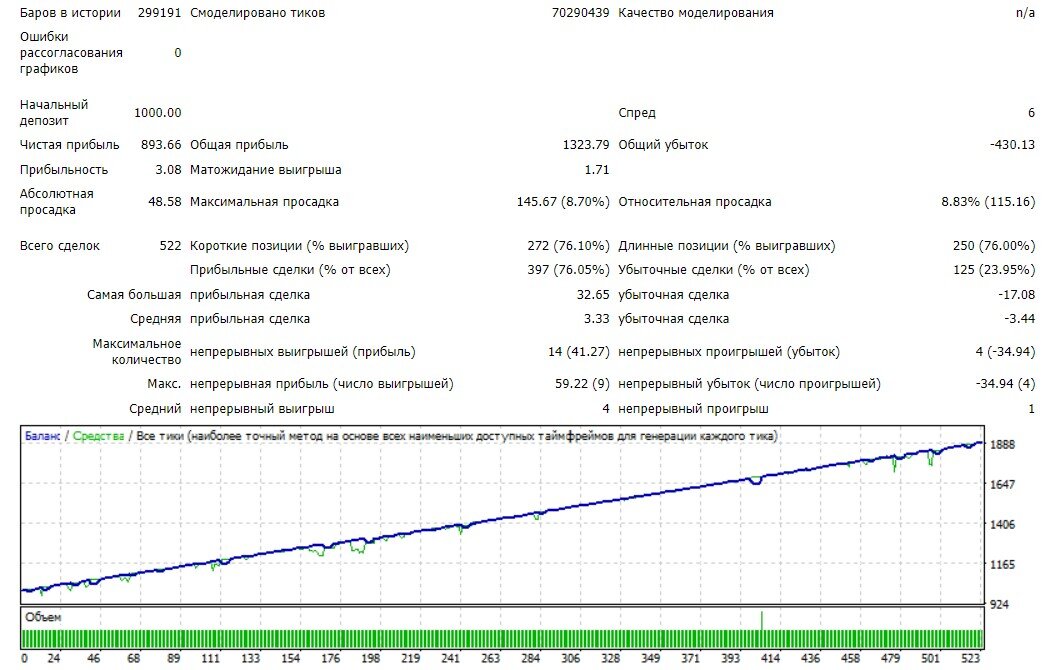This screenshot has height=670, width=1047.
Task: Click consecutive losses value 4 (-34.94)
Action: pyautogui.click(x=1006, y=352)
